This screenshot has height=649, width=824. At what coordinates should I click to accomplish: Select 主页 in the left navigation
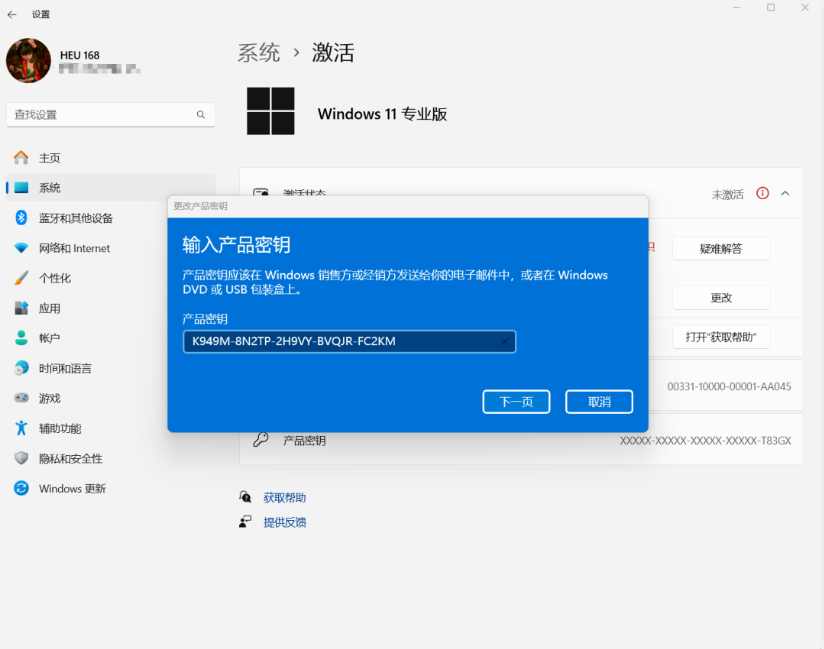(50, 158)
